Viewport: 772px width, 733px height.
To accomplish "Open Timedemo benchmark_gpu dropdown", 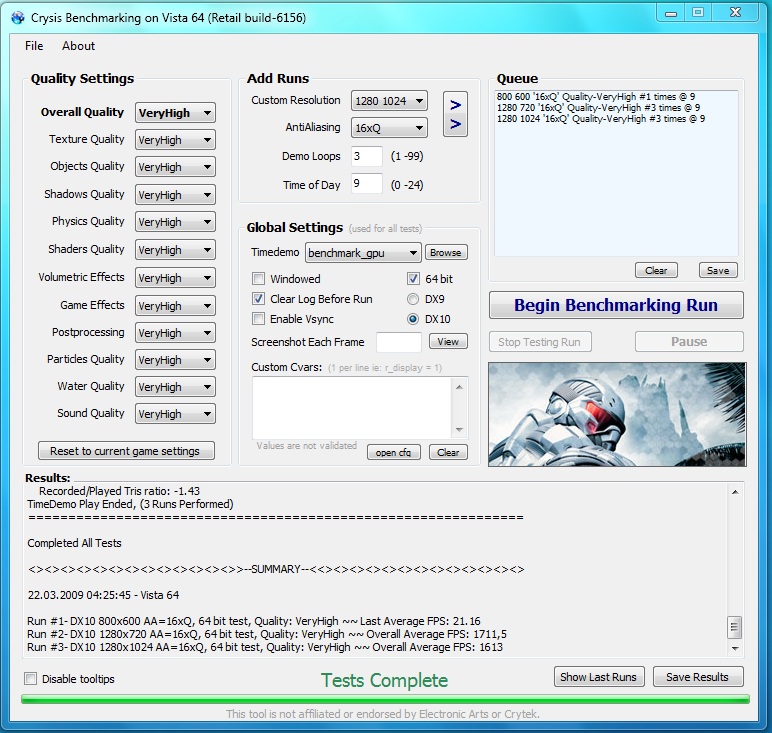I will tap(363, 253).
